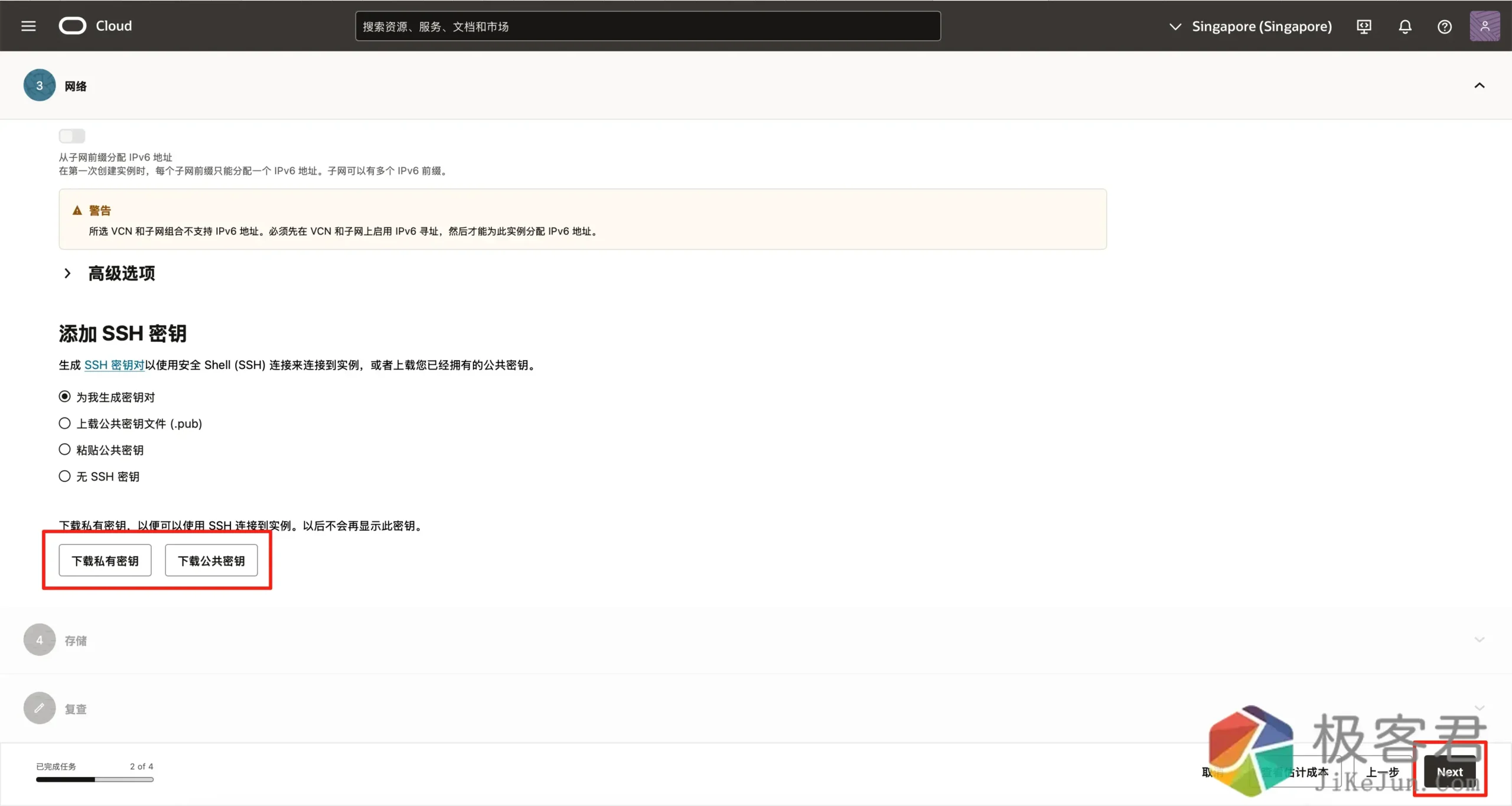
Task: Expand the 存储 section chevron
Action: click(1479, 639)
